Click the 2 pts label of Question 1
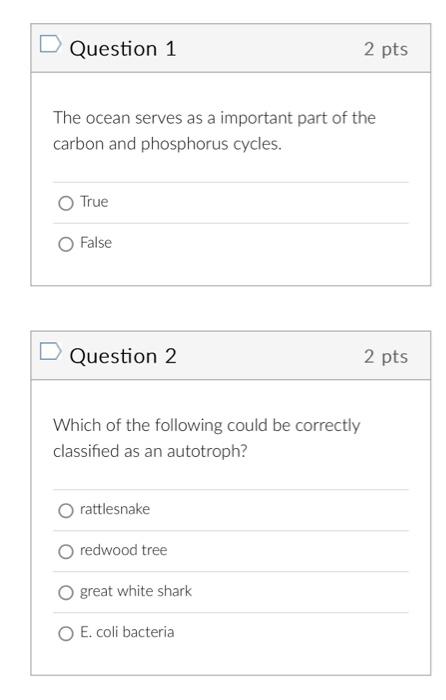446x700 pixels. tap(386, 49)
